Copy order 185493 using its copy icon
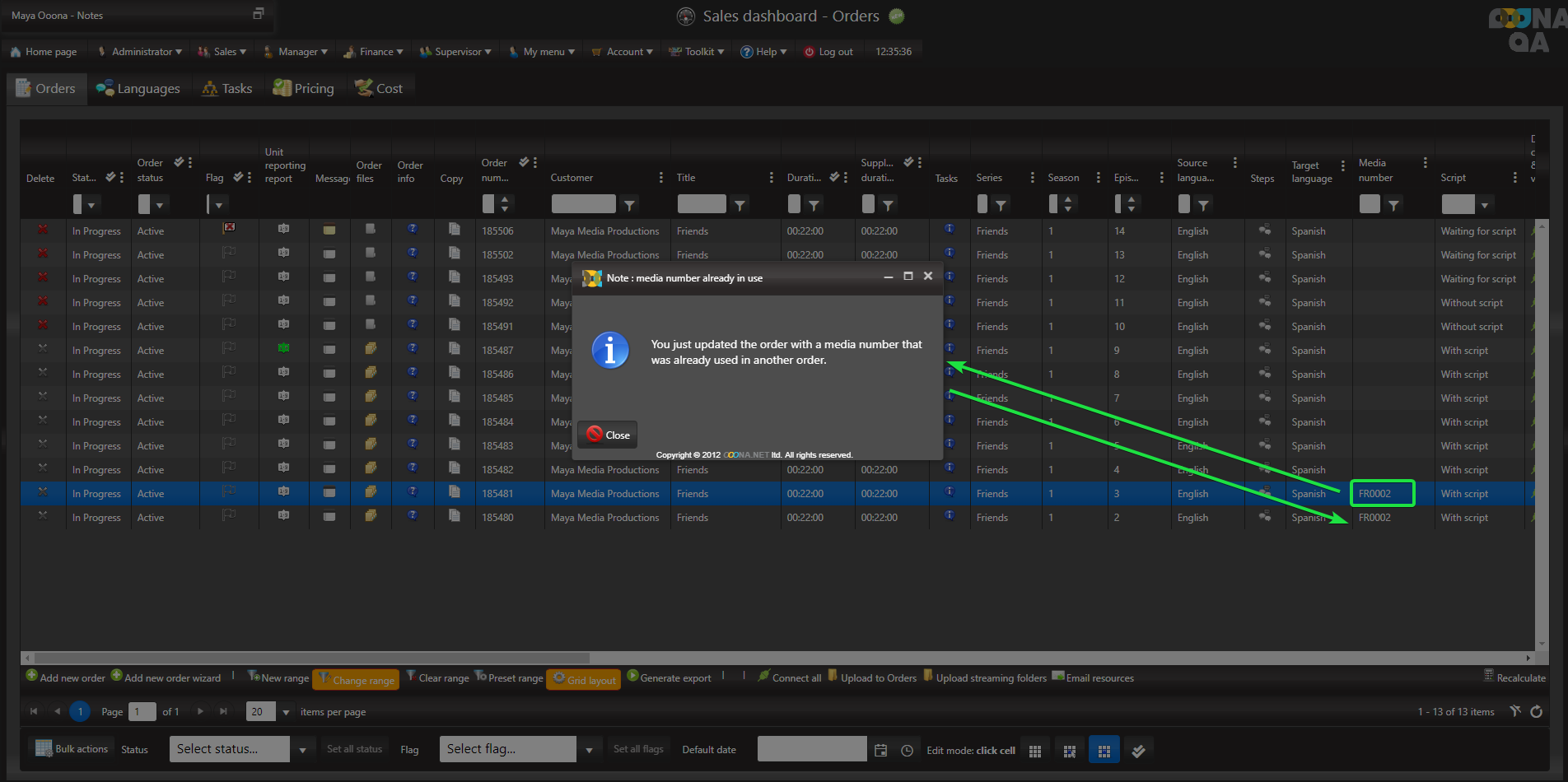 (x=454, y=277)
